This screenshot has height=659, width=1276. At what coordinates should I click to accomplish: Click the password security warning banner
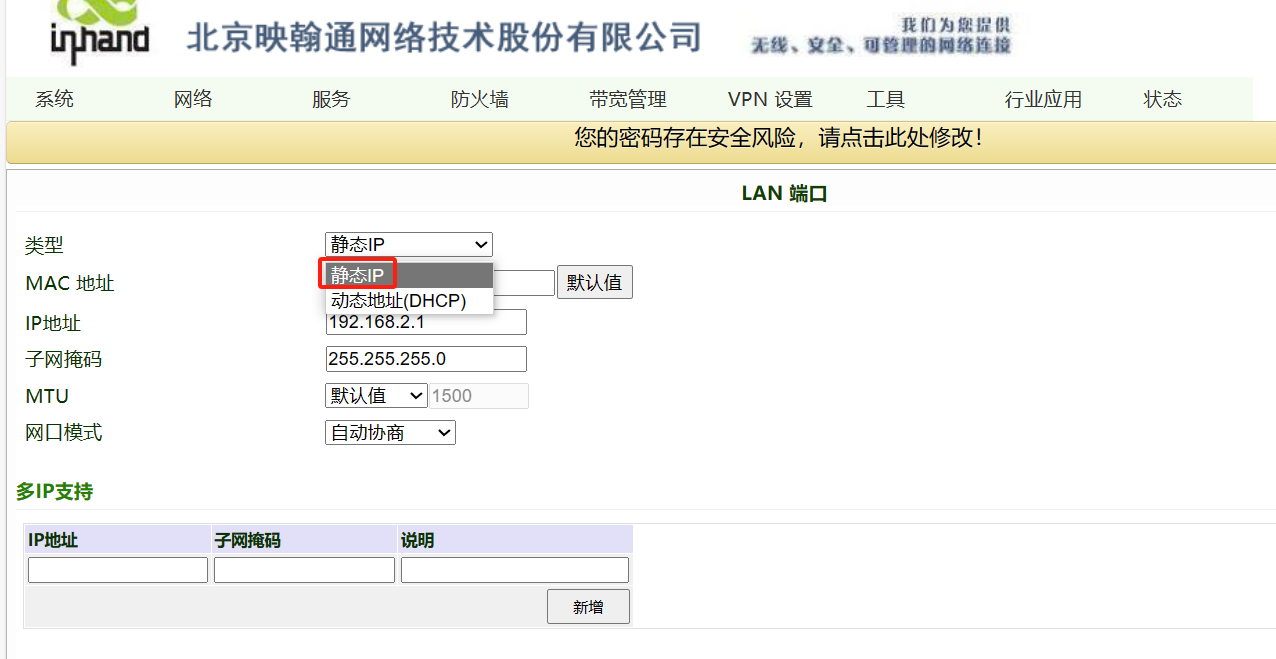click(x=640, y=142)
